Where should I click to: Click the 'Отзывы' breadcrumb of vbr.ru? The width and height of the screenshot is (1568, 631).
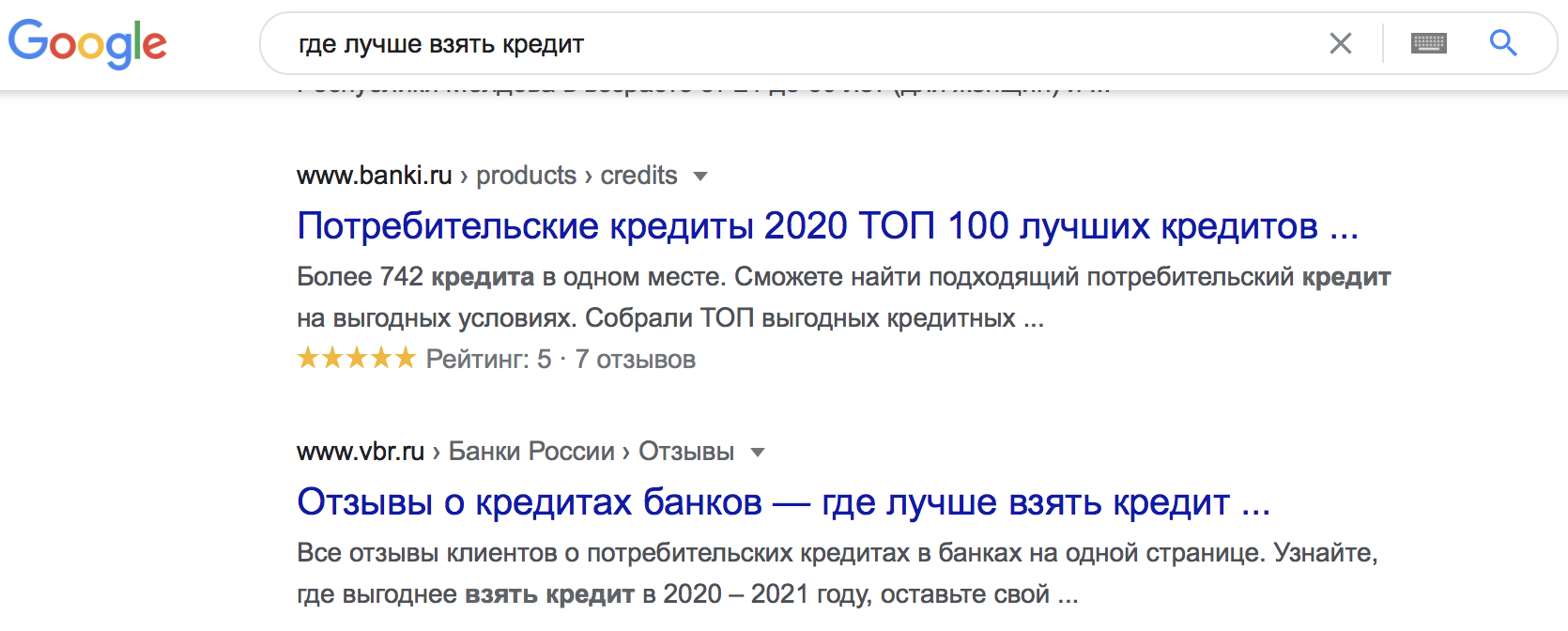(x=686, y=452)
